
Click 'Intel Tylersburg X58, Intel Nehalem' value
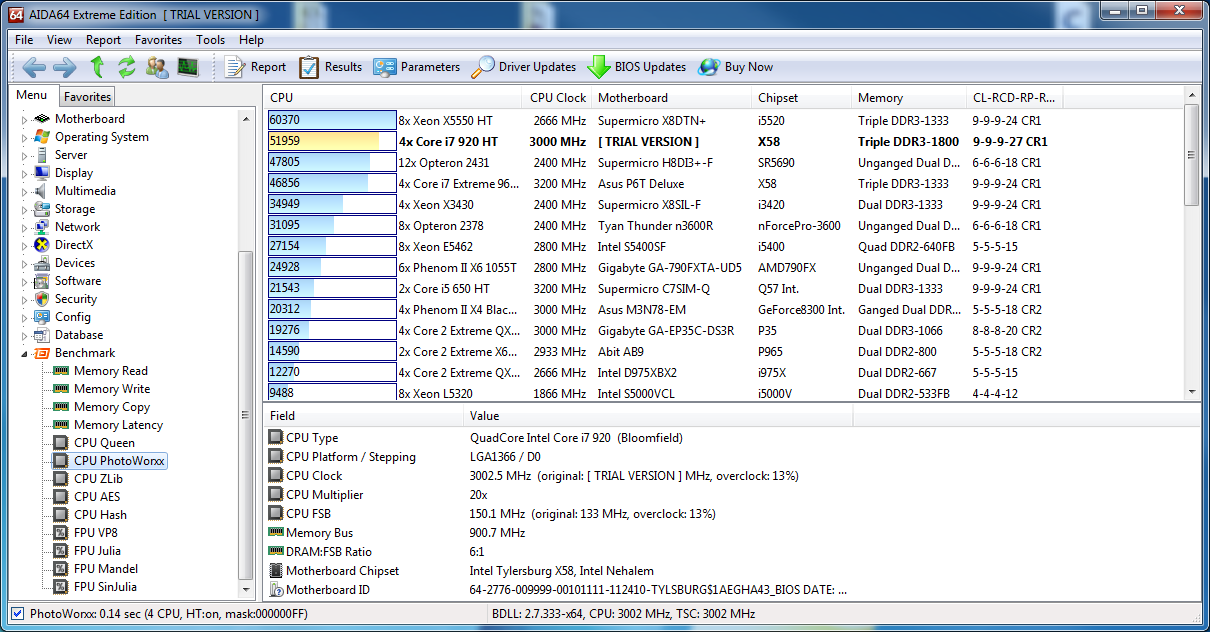click(562, 571)
